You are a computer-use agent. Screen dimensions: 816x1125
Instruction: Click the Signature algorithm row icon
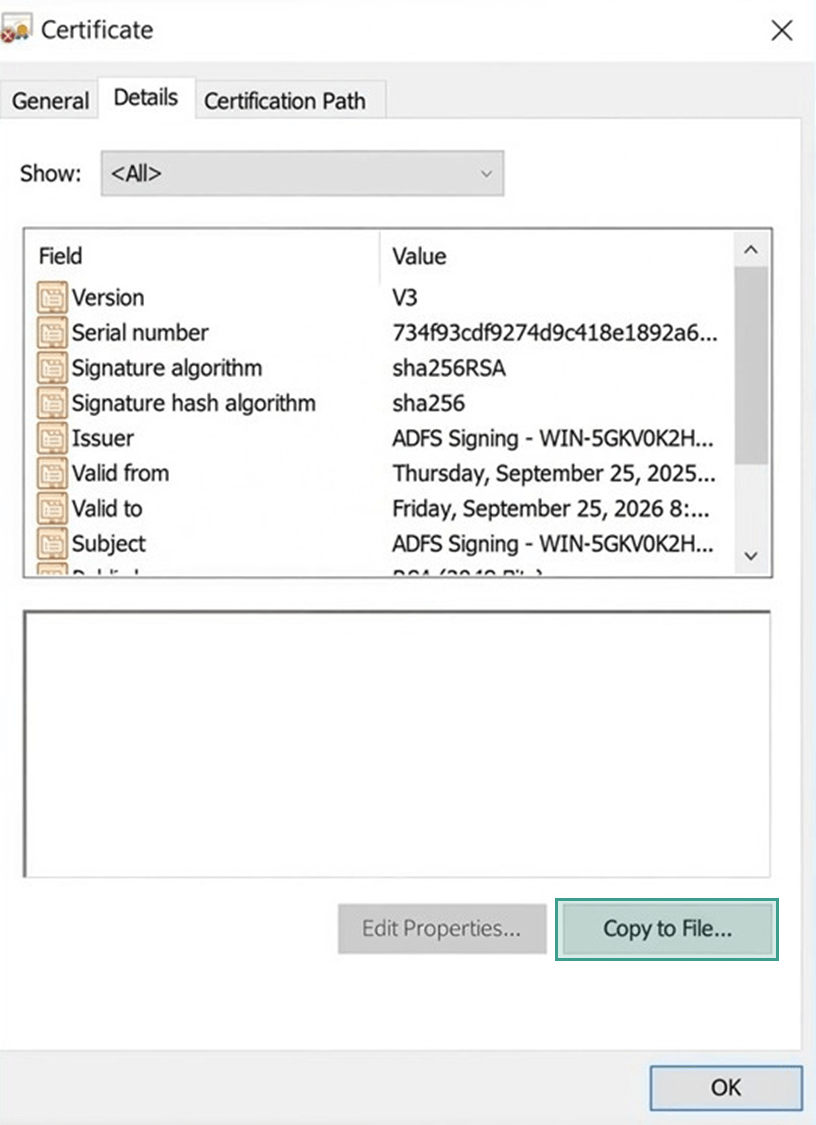51,368
